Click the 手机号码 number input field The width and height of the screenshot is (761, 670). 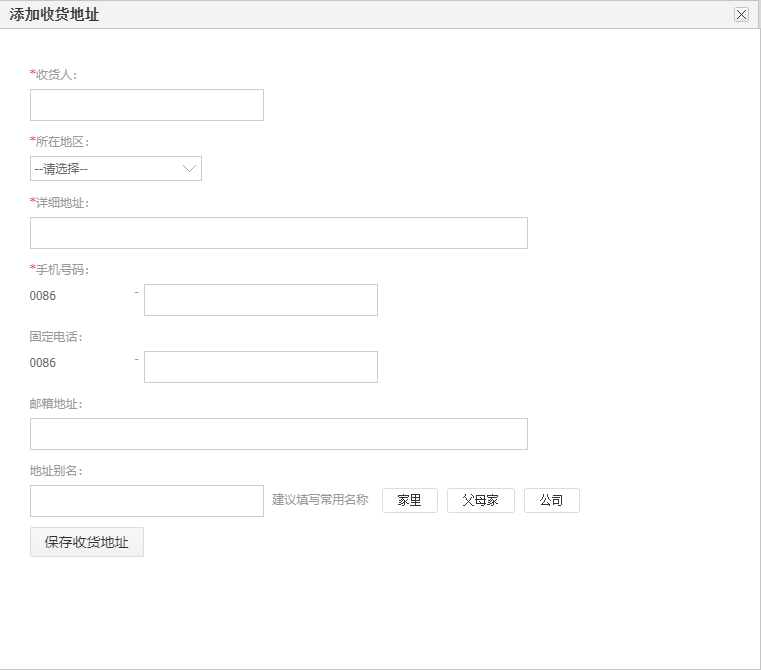tap(261, 300)
